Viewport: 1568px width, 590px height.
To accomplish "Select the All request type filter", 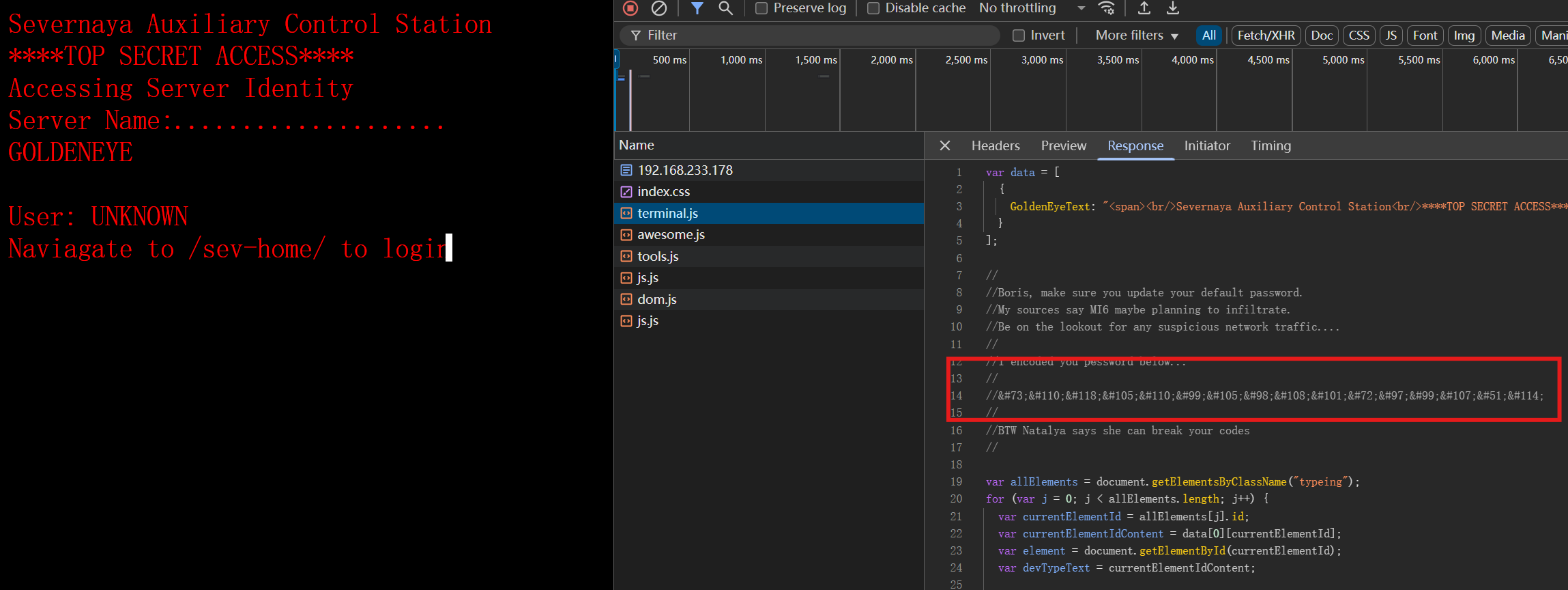I will [x=1209, y=36].
